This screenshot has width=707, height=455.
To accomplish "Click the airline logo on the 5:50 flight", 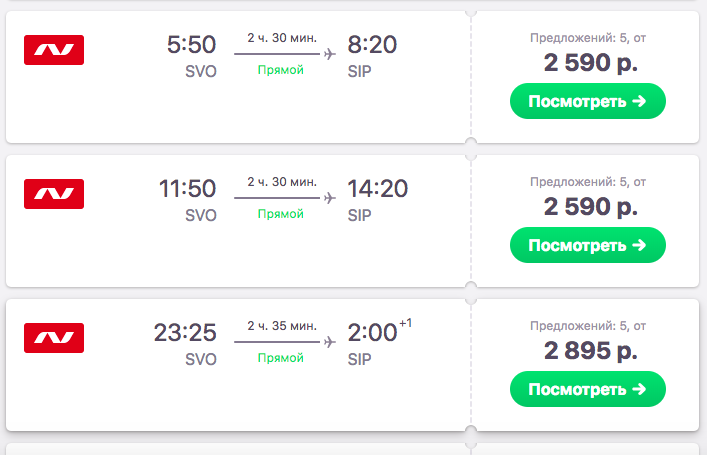I will (x=54, y=50).
